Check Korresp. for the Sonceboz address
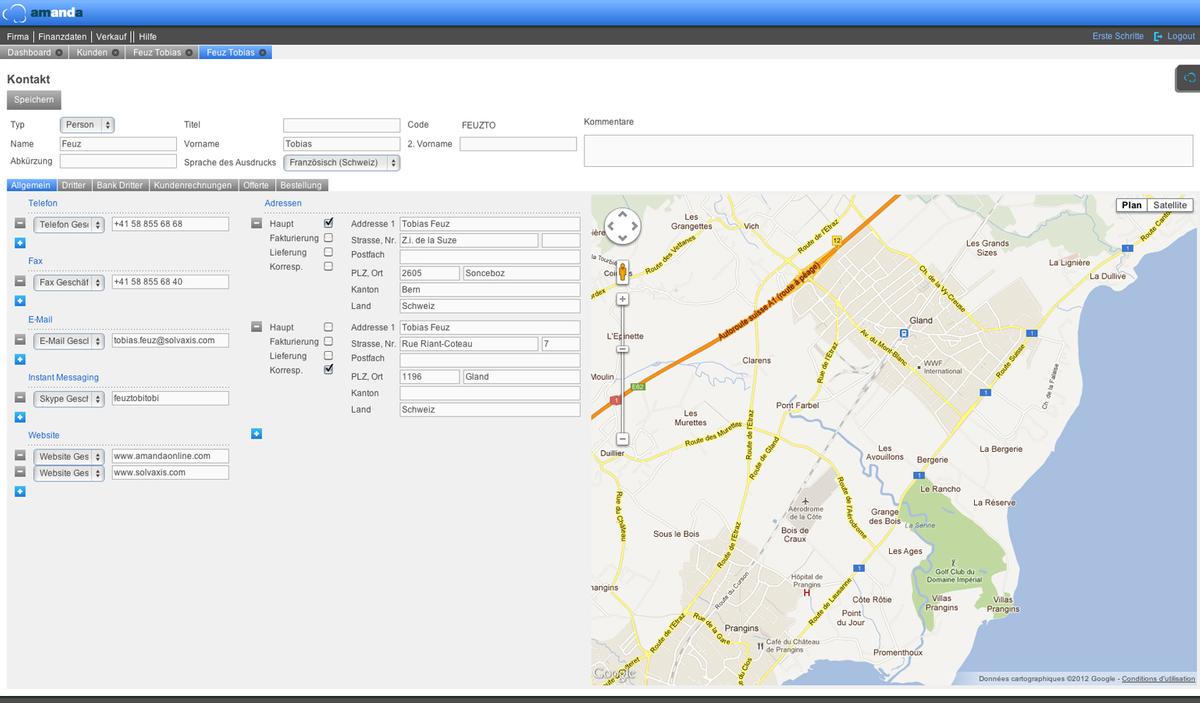Viewport: 1200px width, 703px height. (x=328, y=266)
